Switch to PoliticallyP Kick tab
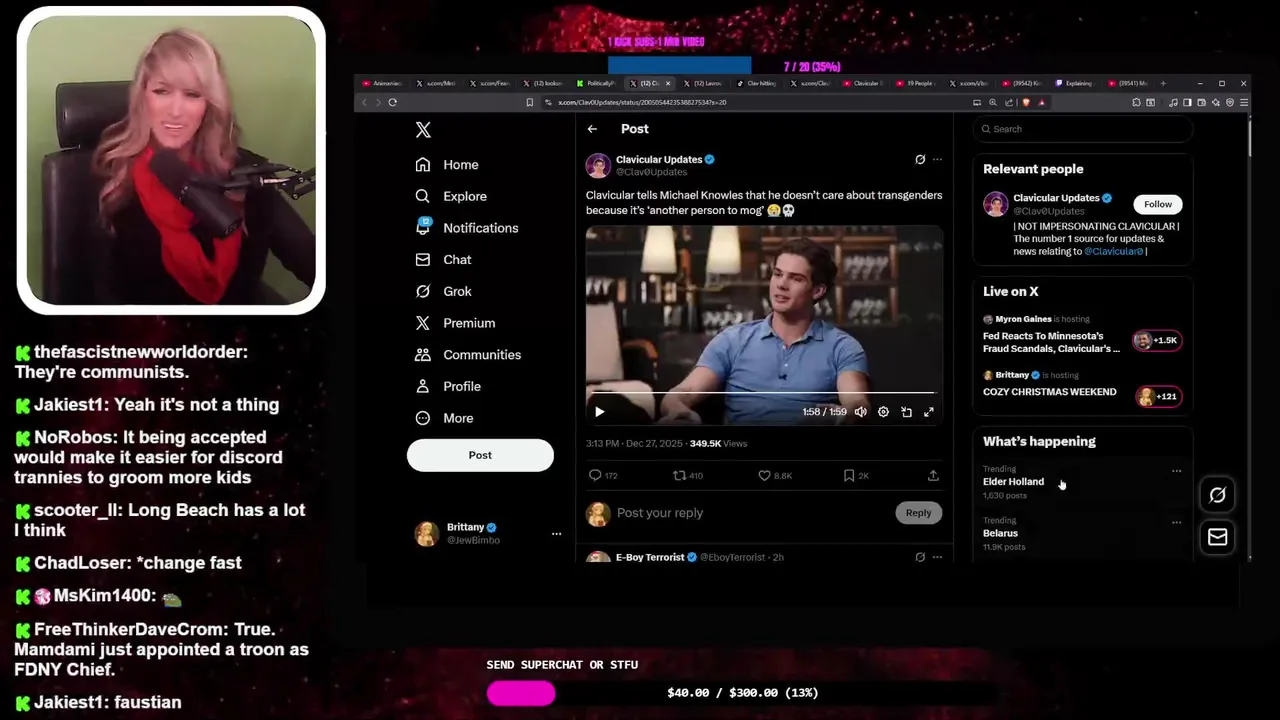Image resolution: width=1280 pixels, height=720 pixels. [x=598, y=83]
